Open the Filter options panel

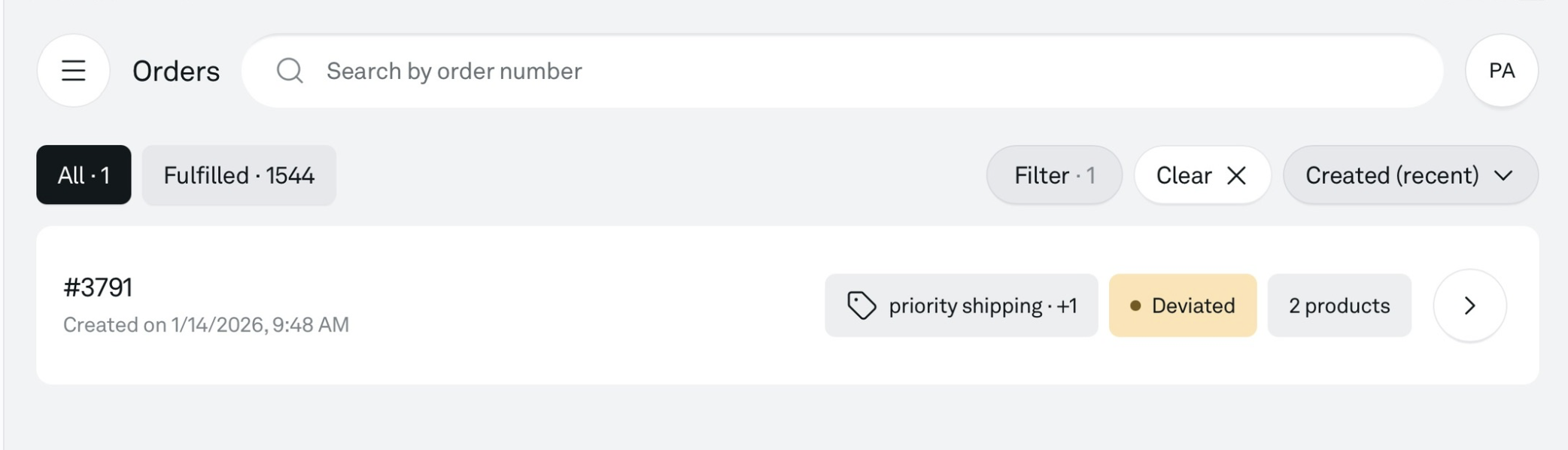[1053, 175]
